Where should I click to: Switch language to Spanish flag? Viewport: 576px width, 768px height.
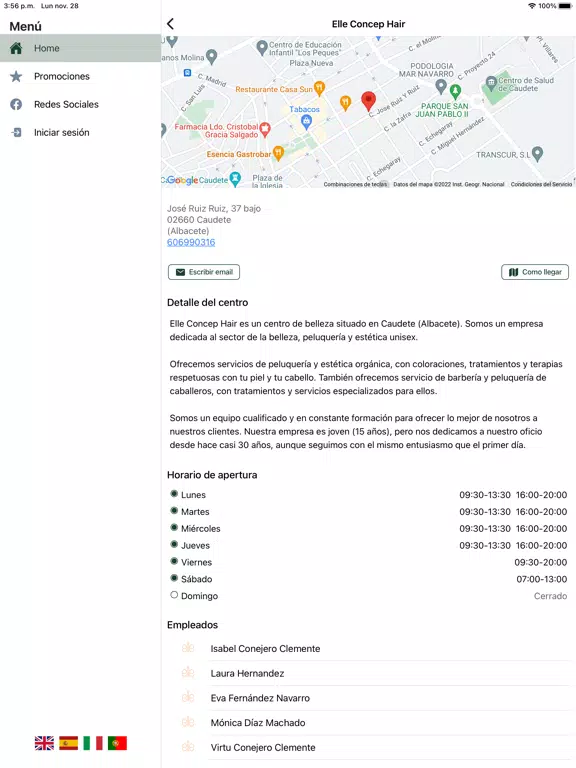click(x=69, y=743)
